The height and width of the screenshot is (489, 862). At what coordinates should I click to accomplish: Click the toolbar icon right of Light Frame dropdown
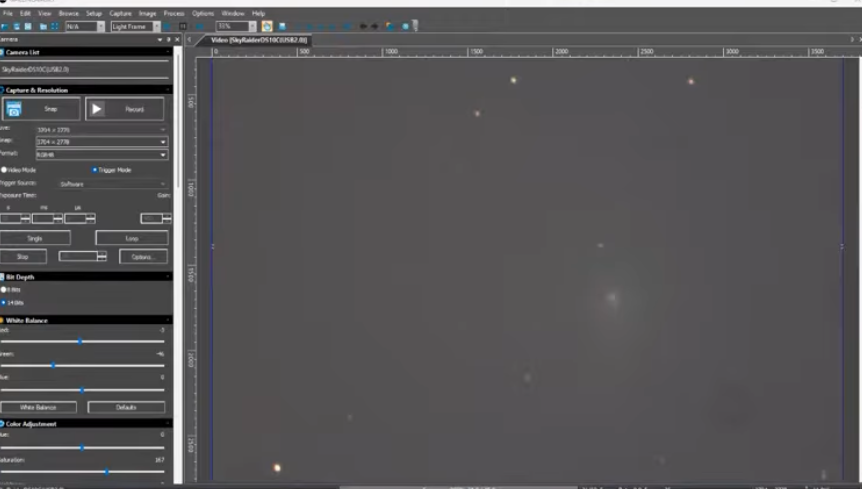(167, 26)
